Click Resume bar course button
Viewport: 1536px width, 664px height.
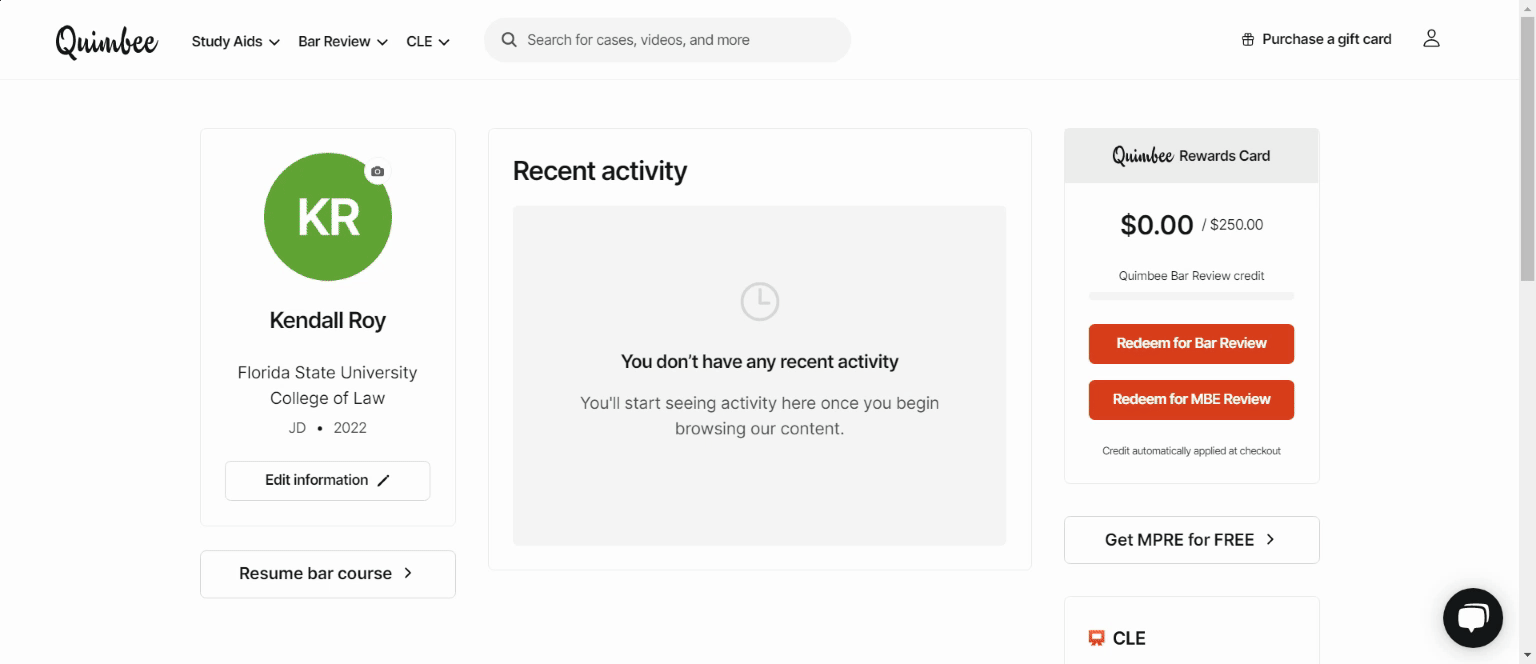pyautogui.click(x=328, y=573)
